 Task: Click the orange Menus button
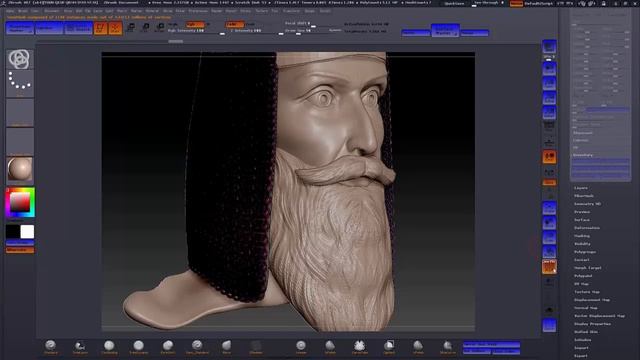point(516,3)
